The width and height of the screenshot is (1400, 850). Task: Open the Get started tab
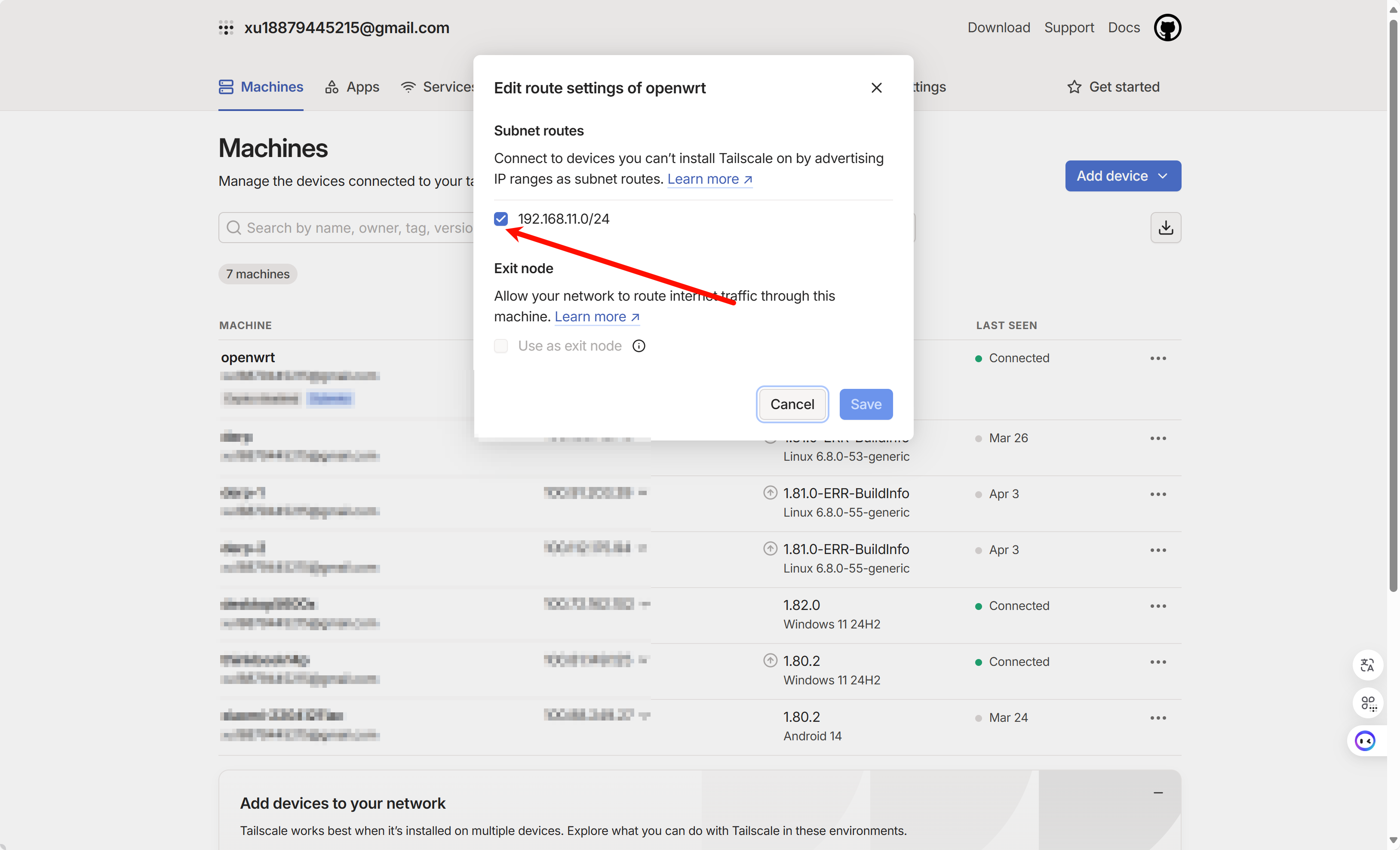click(x=1113, y=86)
